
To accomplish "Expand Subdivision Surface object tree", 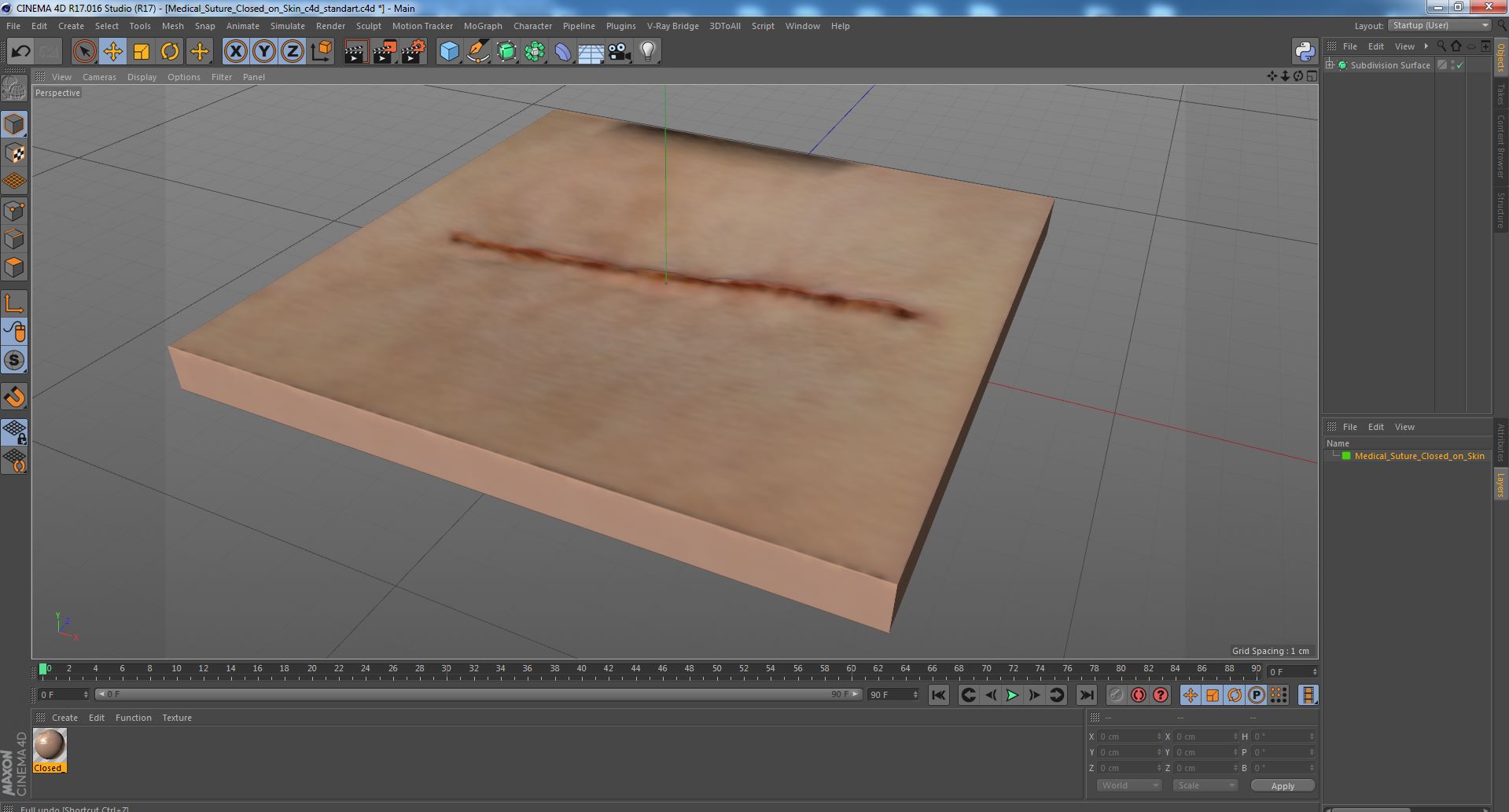I will 1330,65.
